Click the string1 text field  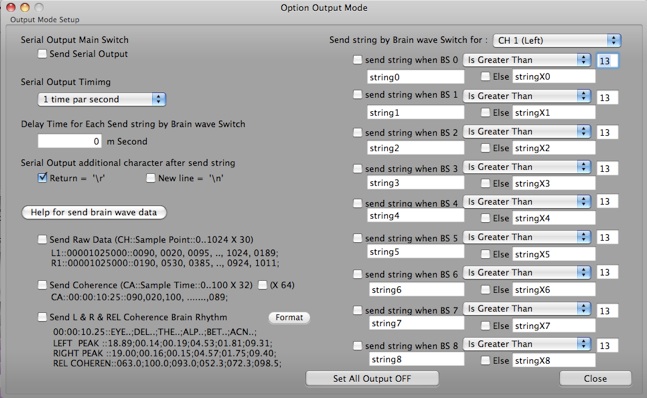click(x=416, y=113)
